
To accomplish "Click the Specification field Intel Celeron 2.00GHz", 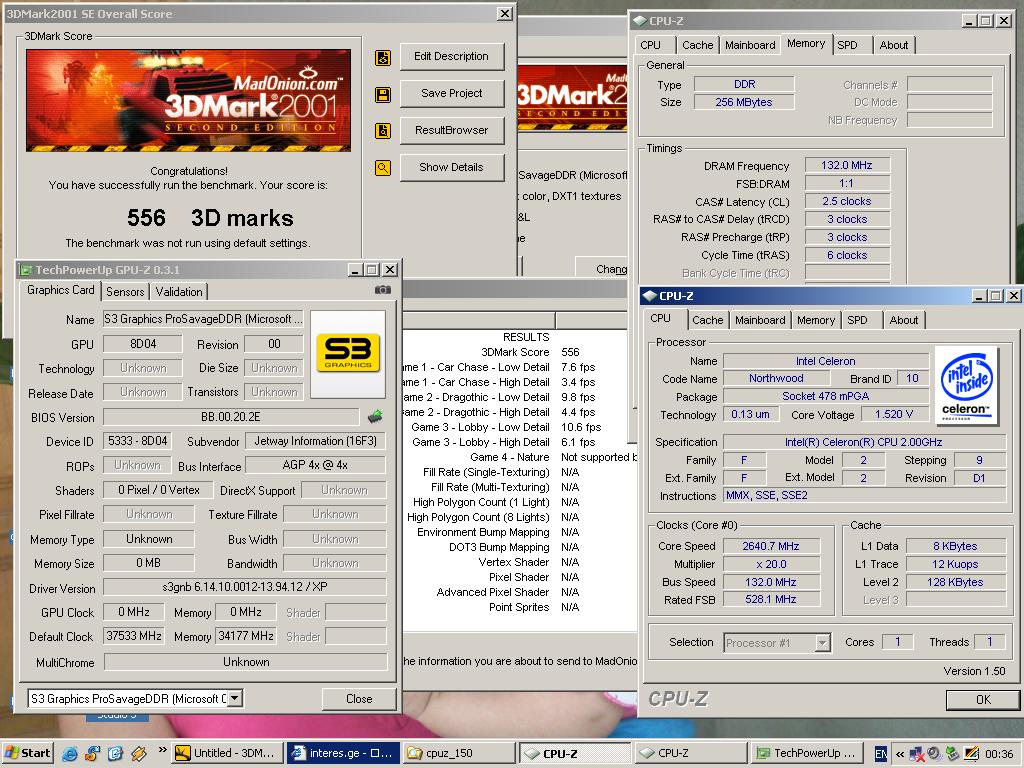I will point(863,442).
